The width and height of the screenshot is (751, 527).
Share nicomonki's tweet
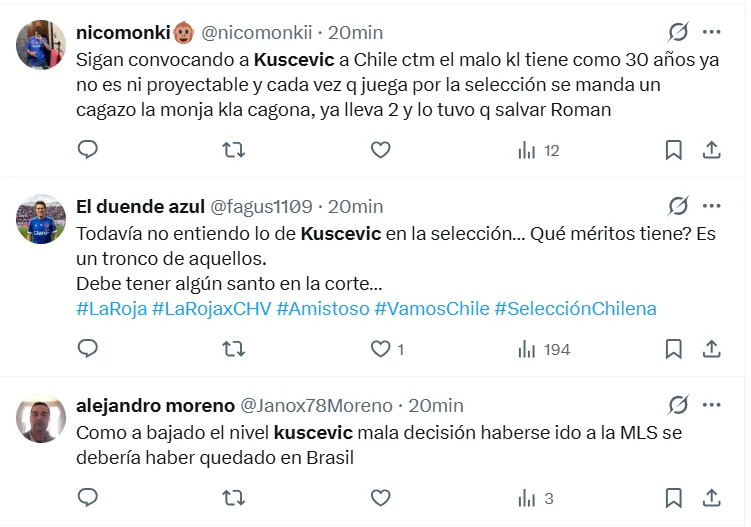712,150
